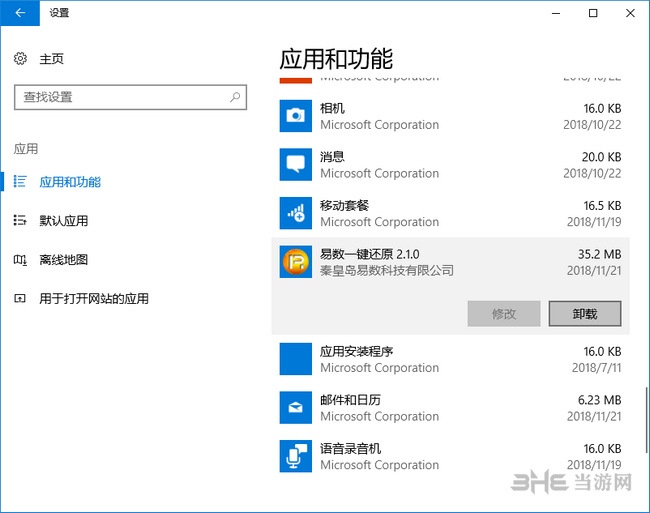This screenshot has width=650, height=513.
Task: Click the 应用安装程序 blue icon
Action: point(296,359)
